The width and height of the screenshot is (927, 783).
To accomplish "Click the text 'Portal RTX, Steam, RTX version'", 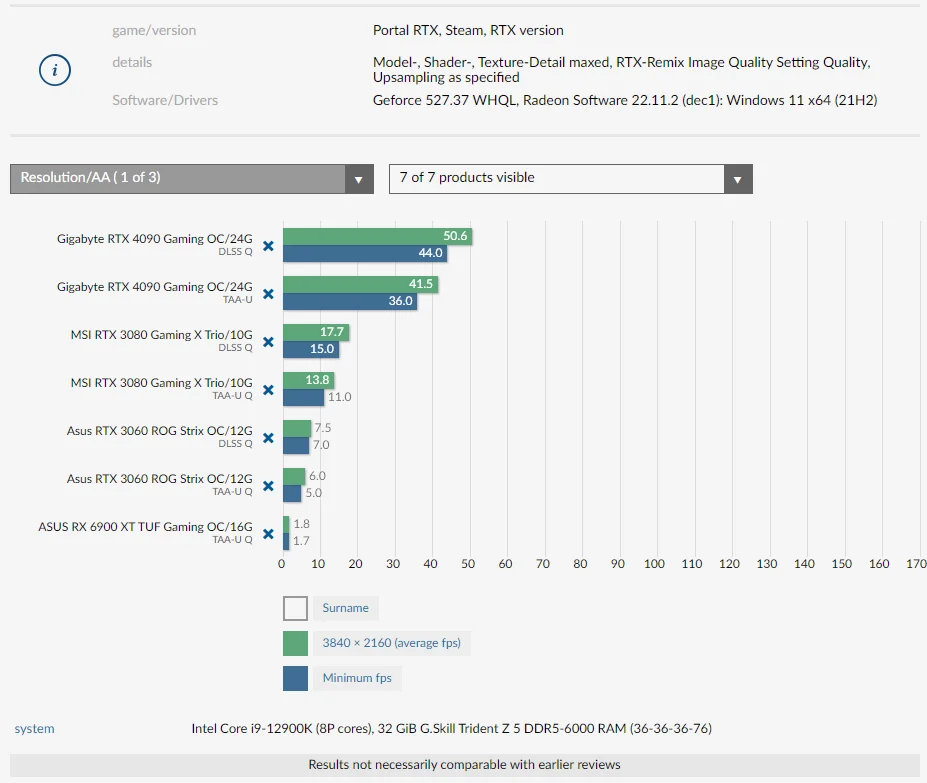I will (x=468, y=30).
